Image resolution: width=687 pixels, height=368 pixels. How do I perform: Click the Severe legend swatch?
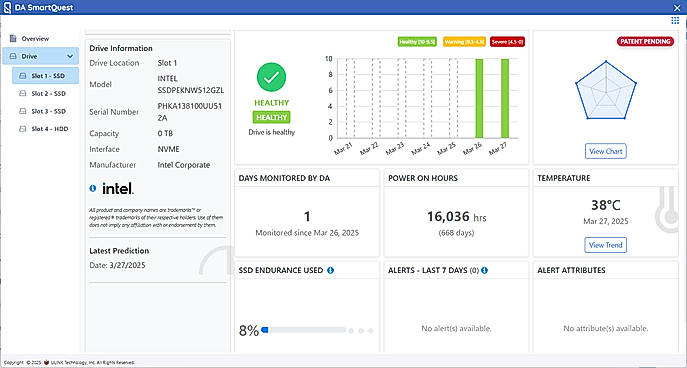[507, 42]
